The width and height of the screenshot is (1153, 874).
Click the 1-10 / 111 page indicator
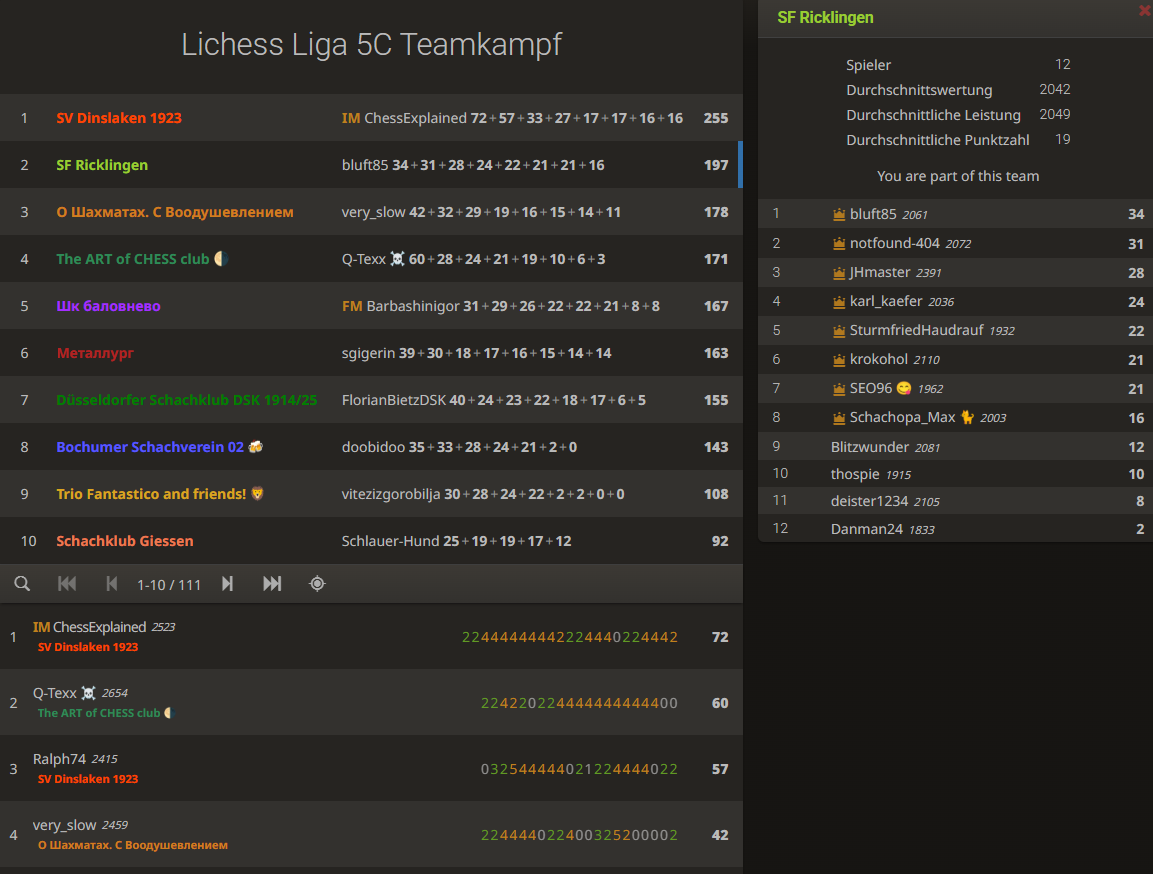(x=169, y=585)
